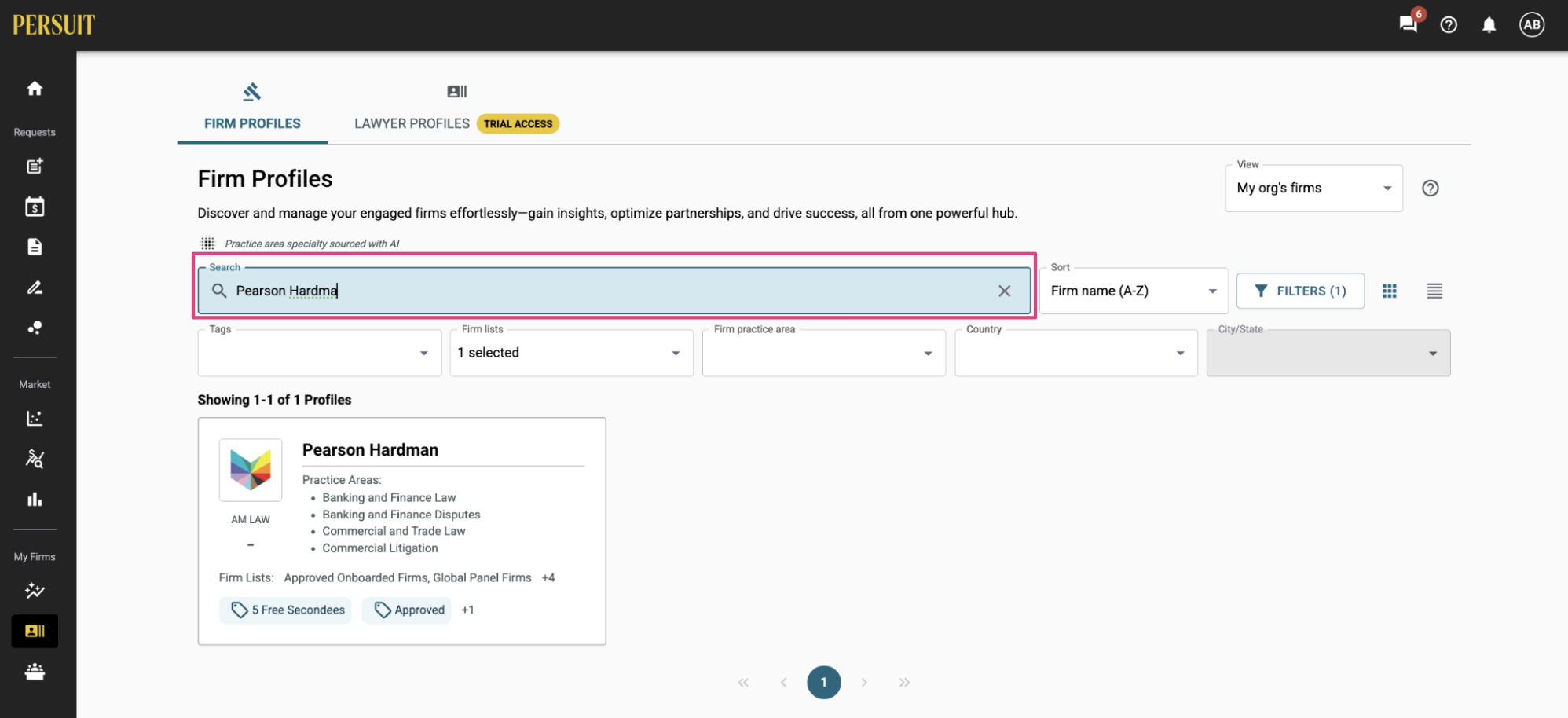Viewport: 1568px width, 718px height.
Task: Open the Tags dropdown
Action: point(320,353)
